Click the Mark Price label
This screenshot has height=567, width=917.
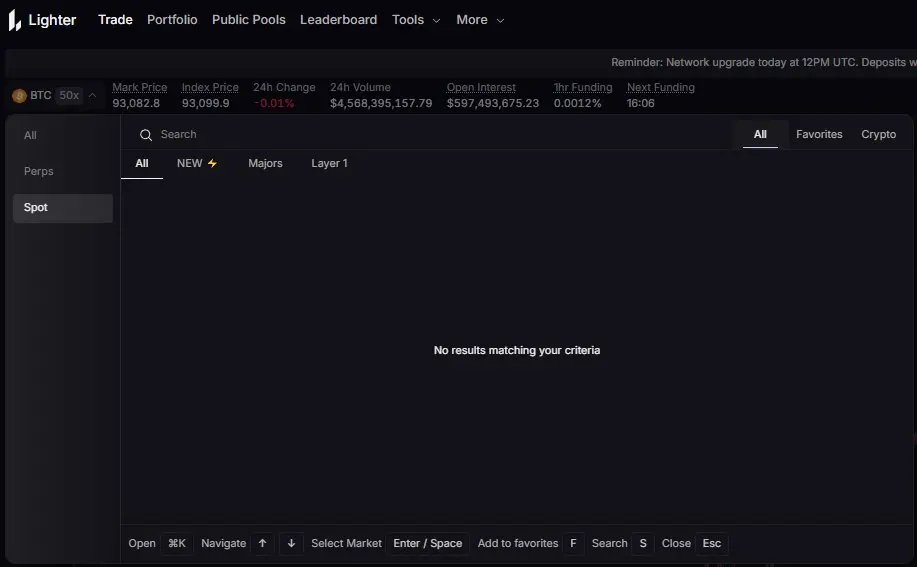(140, 87)
